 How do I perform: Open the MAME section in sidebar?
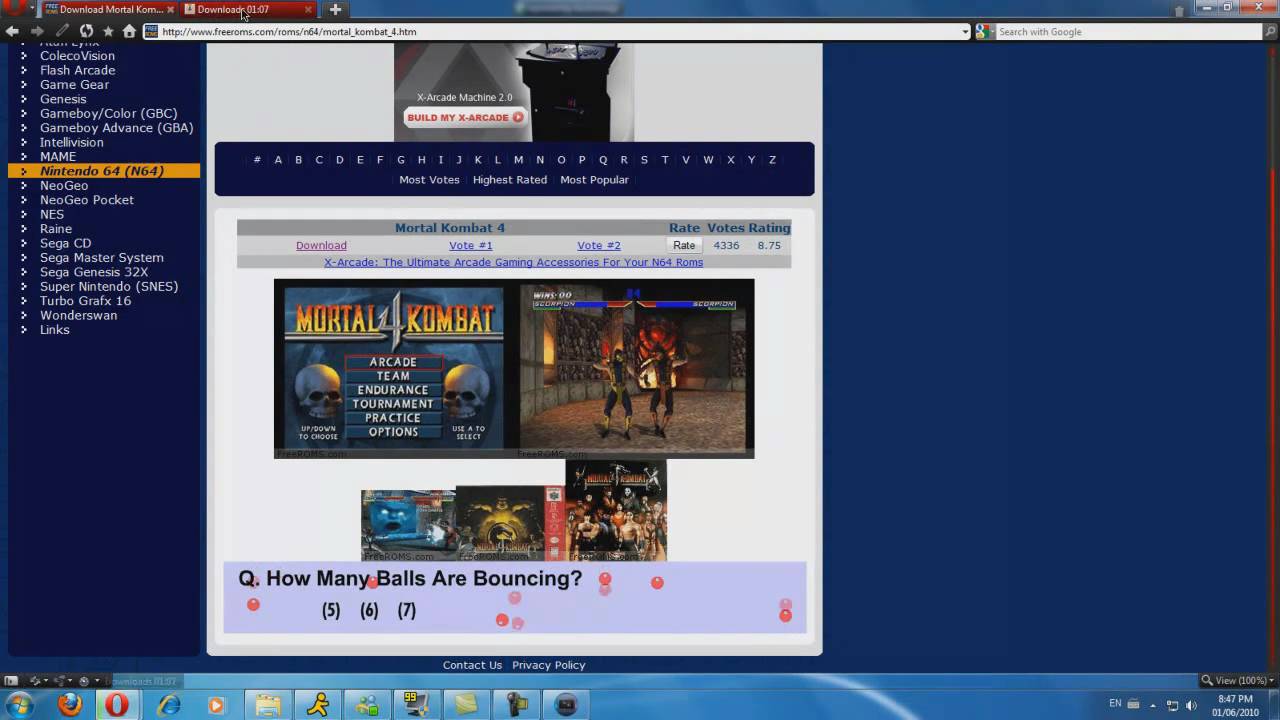click(x=58, y=157)
